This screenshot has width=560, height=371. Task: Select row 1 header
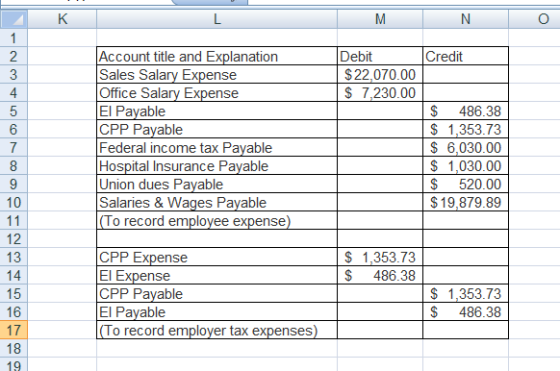tap(14, 37)
